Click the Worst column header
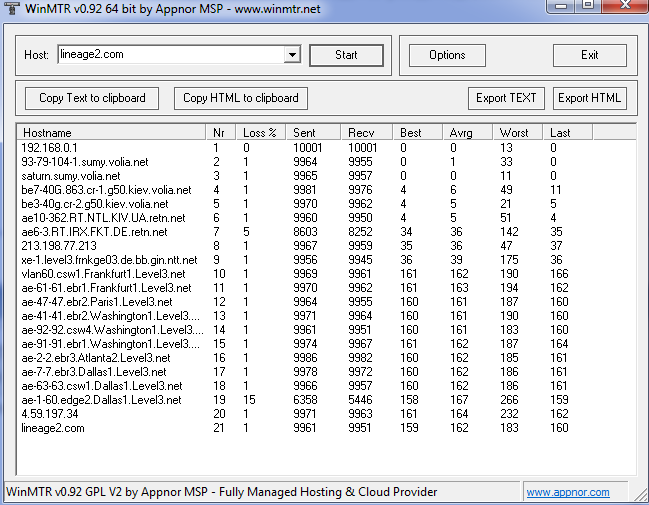649x505 pixels. coord(517,132)
